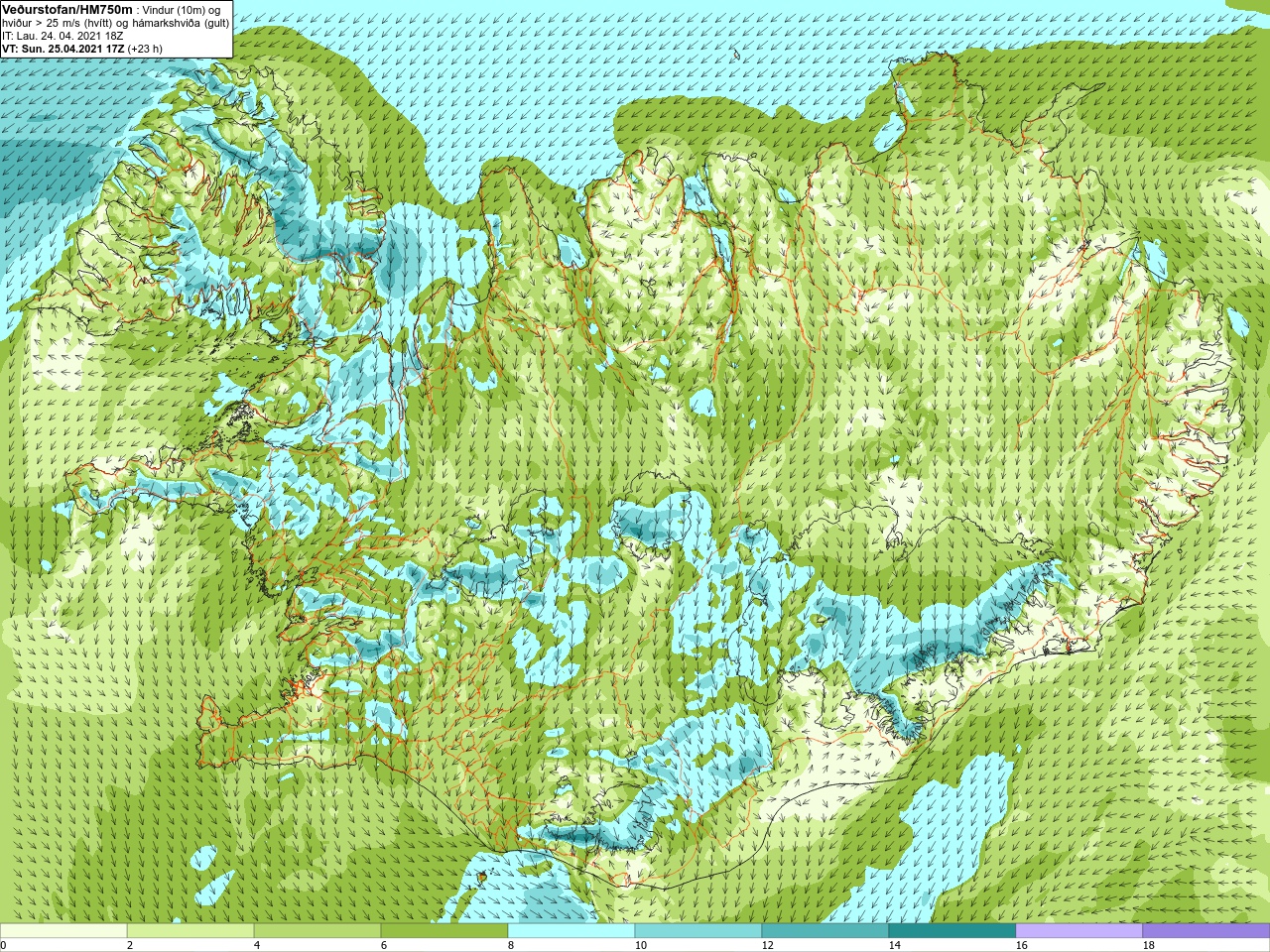
Task: Click the legend tick label "14"
Action: (x=894, y=945)
